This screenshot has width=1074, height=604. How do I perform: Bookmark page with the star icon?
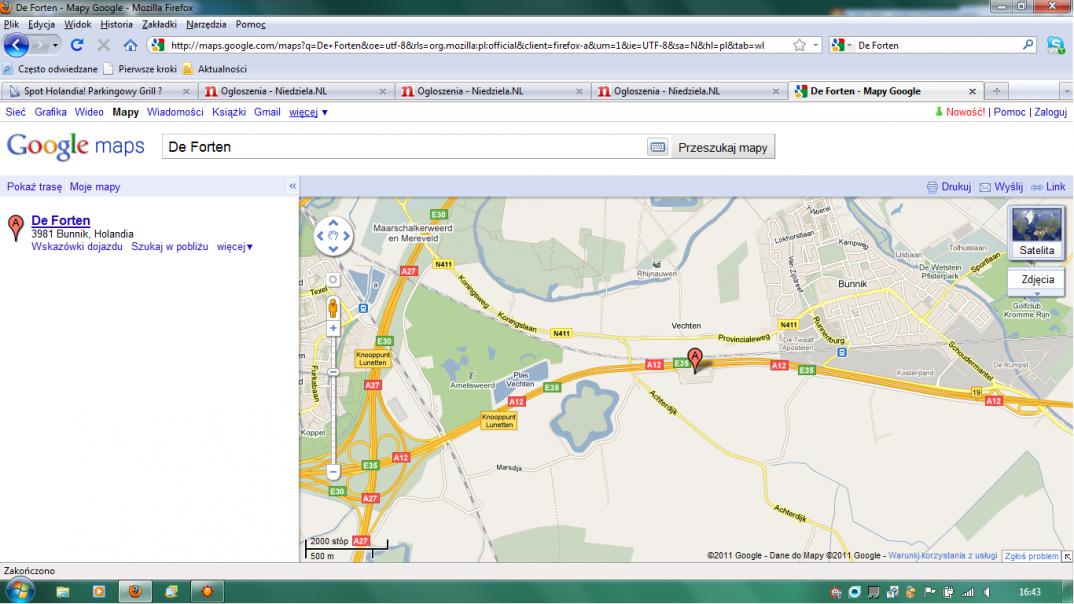pos(799,45)
